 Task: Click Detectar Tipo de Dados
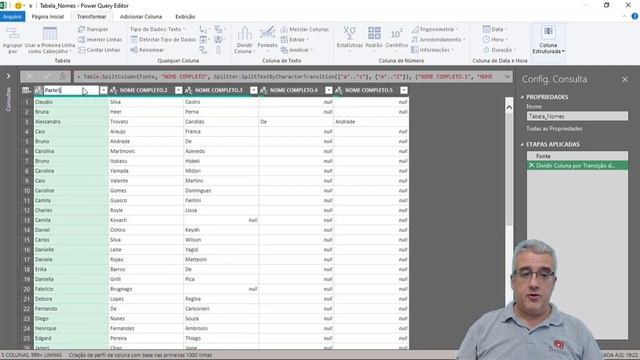[x=163, y=40]
